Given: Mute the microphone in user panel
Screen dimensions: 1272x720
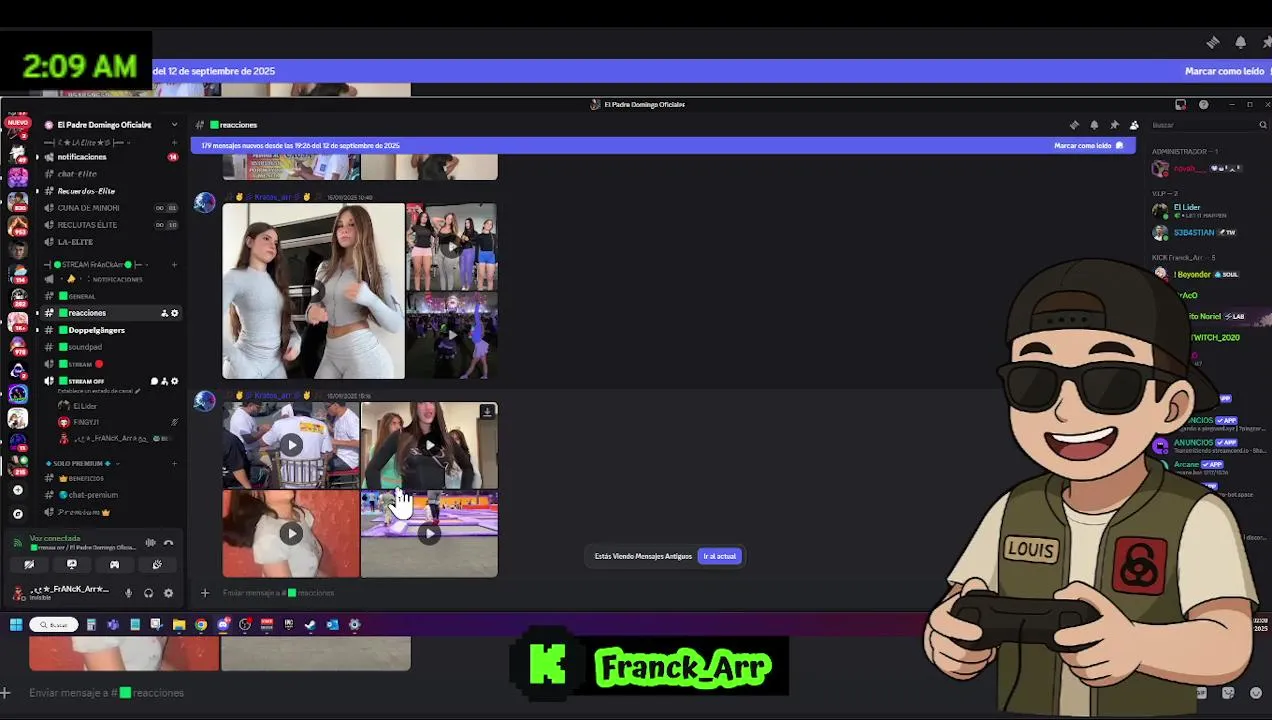Looking at the screenshot, I should (128, 593).
